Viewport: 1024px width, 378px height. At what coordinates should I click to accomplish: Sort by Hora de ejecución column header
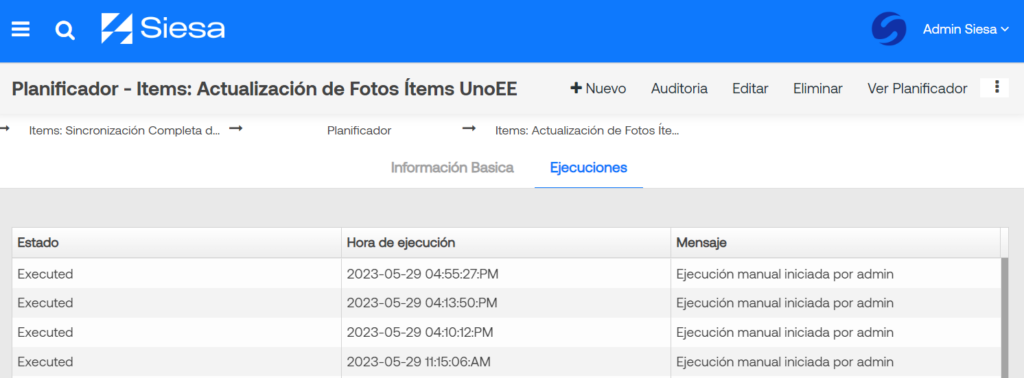click(x=506, y=243)
